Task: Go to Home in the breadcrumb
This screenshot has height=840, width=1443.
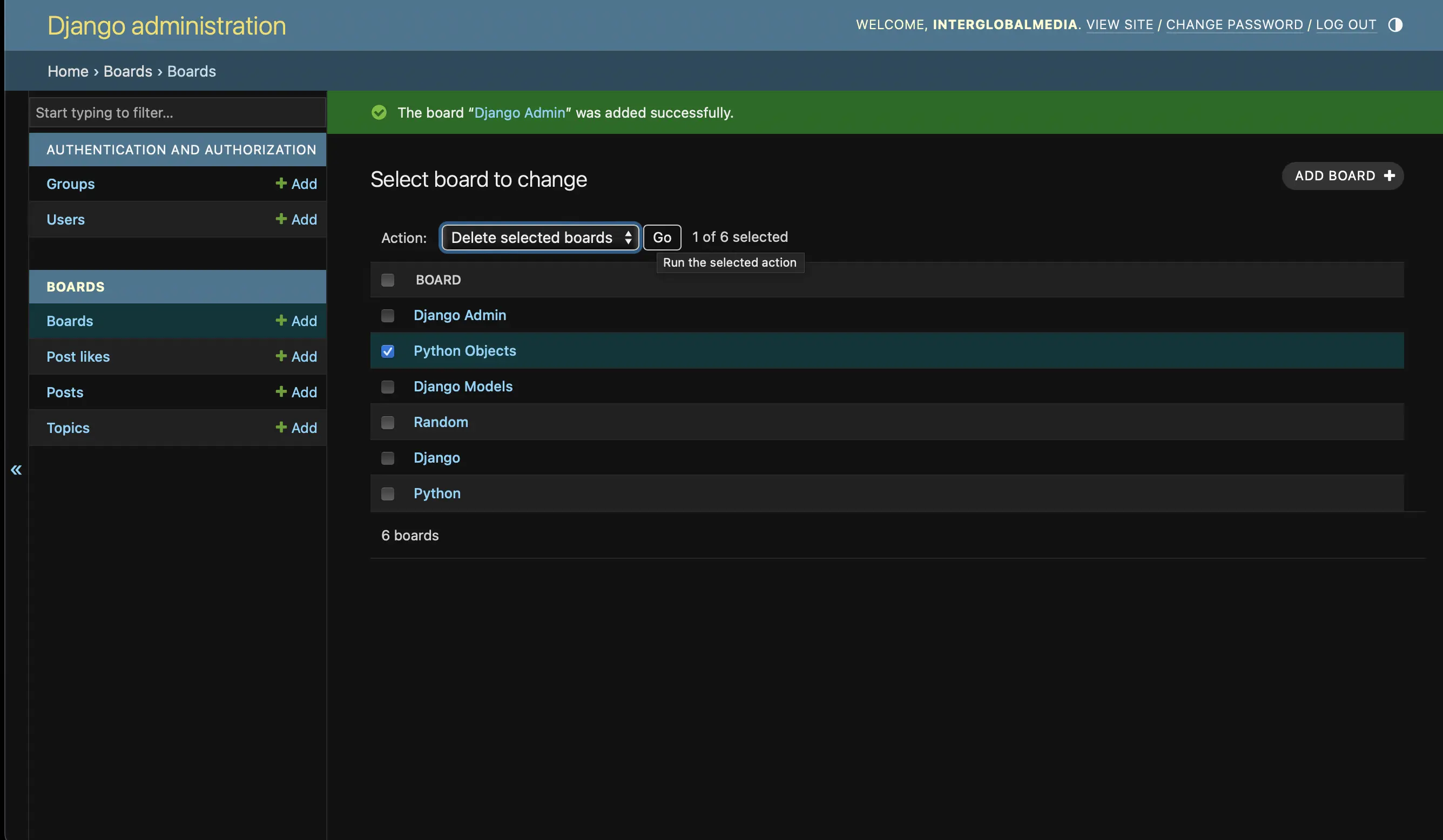Action: pyautogui.click(x=68, y=71)
